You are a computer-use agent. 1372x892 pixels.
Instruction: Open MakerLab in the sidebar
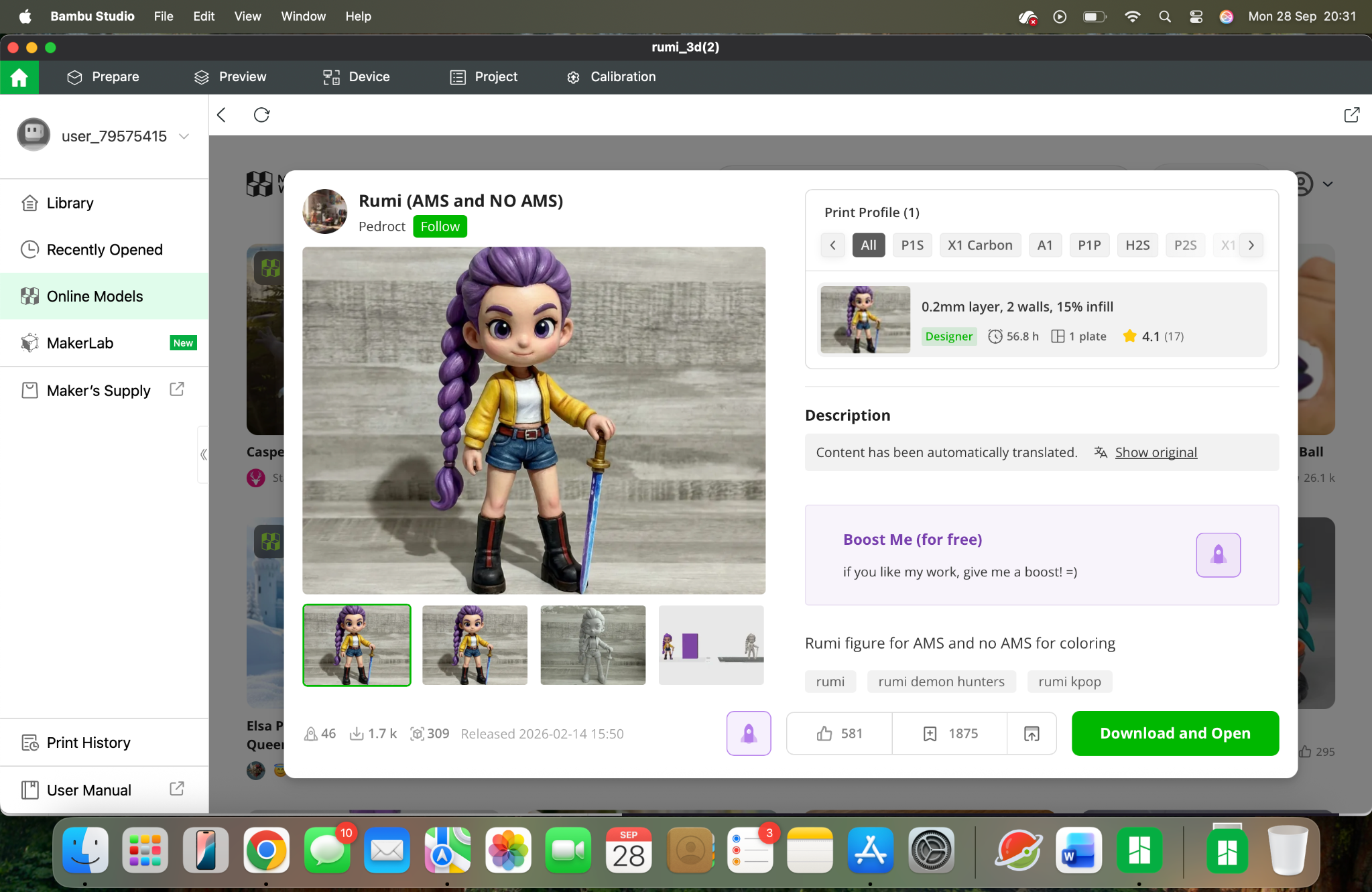(x=104, y=343)
